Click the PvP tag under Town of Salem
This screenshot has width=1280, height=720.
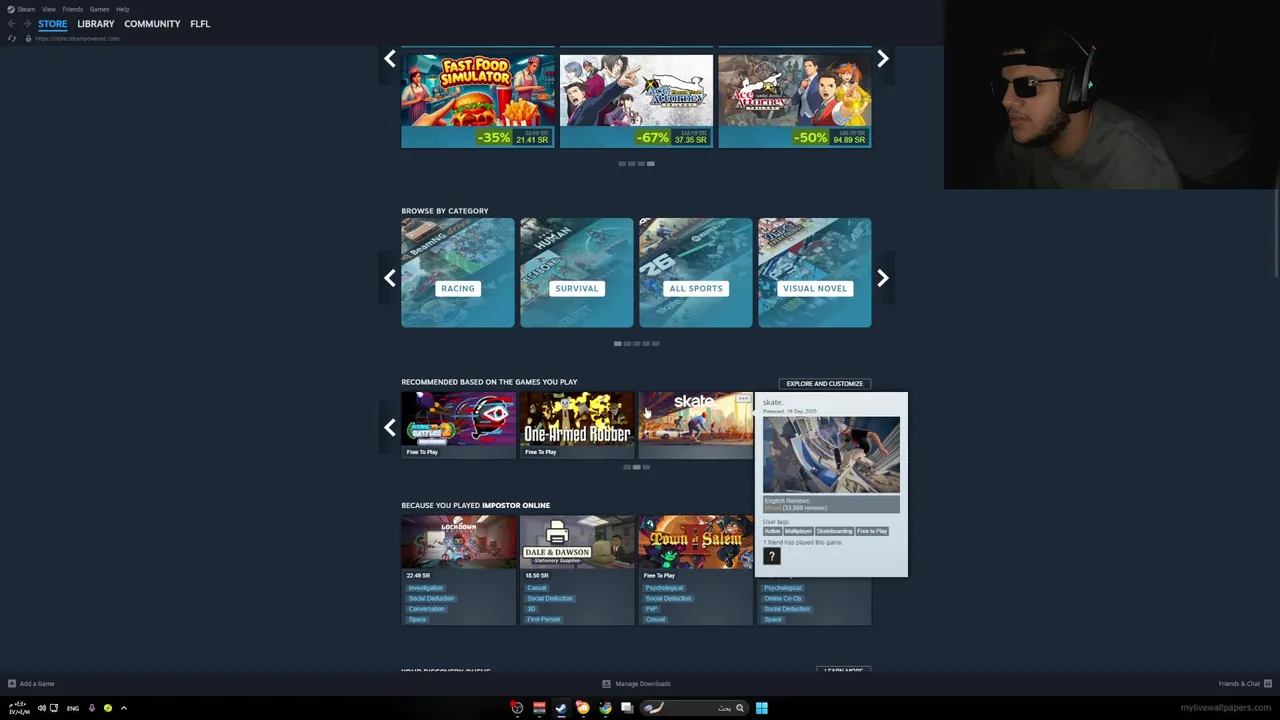click(651, 609)
